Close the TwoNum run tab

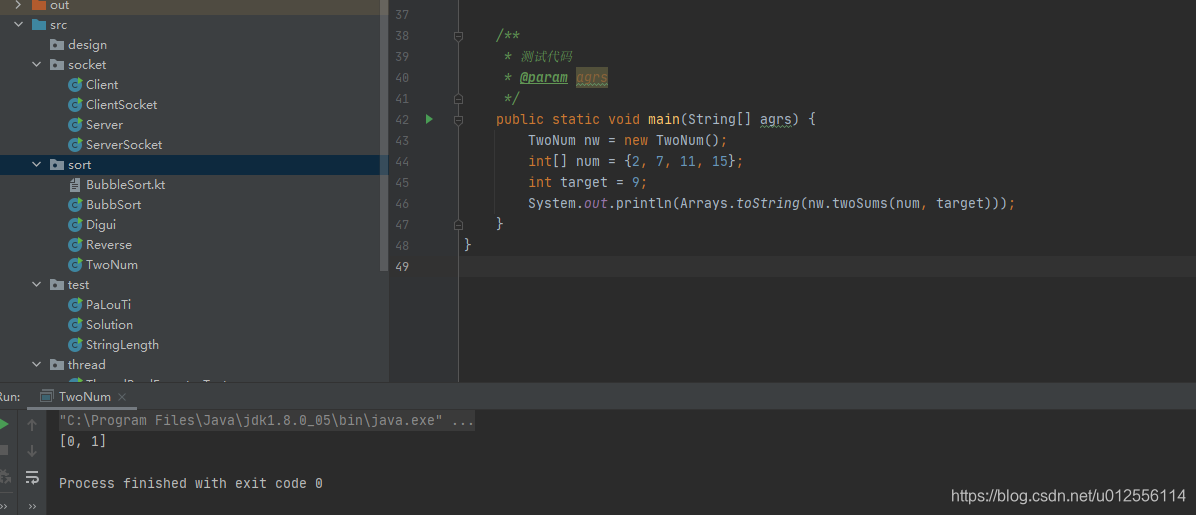click(123, 397)
